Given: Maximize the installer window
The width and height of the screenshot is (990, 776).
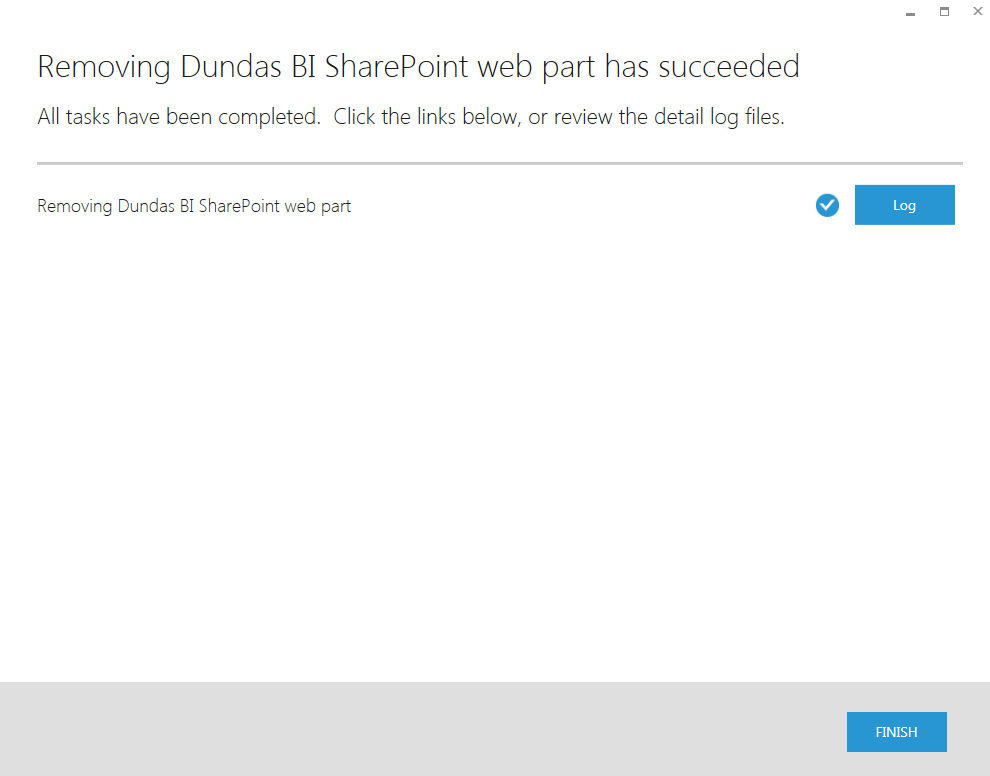Looking at the screenshot, I should [945, 11].
